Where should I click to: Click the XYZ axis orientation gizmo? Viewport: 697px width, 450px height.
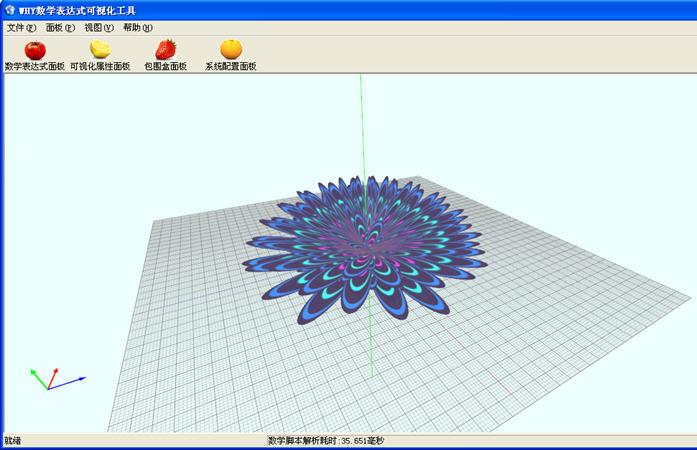click(x=52, y=380)
